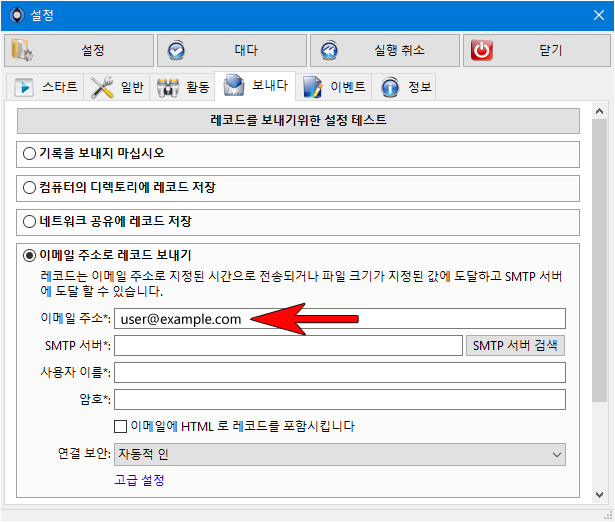This screenshot has width=615, height=522.
Task: Enable the 이메일에 HTML 로 레코드를 포함시킵니다 checkbox
Action: 120,426
